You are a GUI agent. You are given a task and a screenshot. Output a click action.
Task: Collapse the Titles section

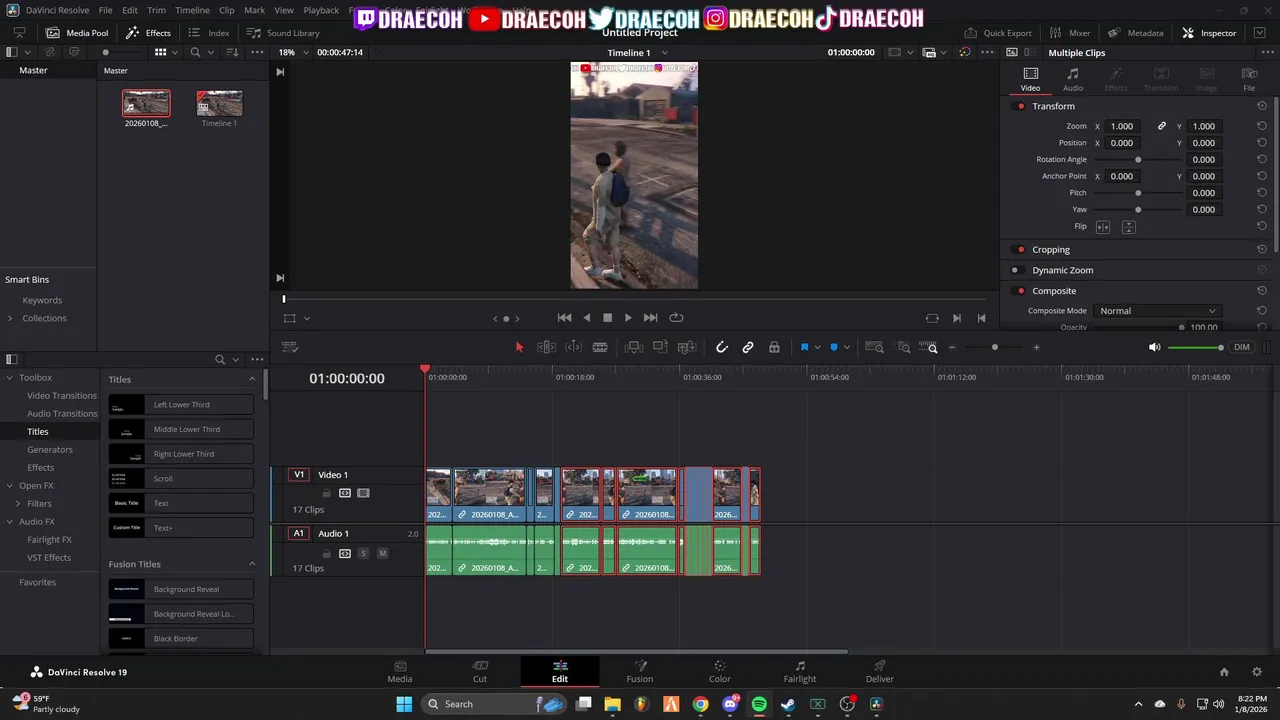(x=252, y=380)
